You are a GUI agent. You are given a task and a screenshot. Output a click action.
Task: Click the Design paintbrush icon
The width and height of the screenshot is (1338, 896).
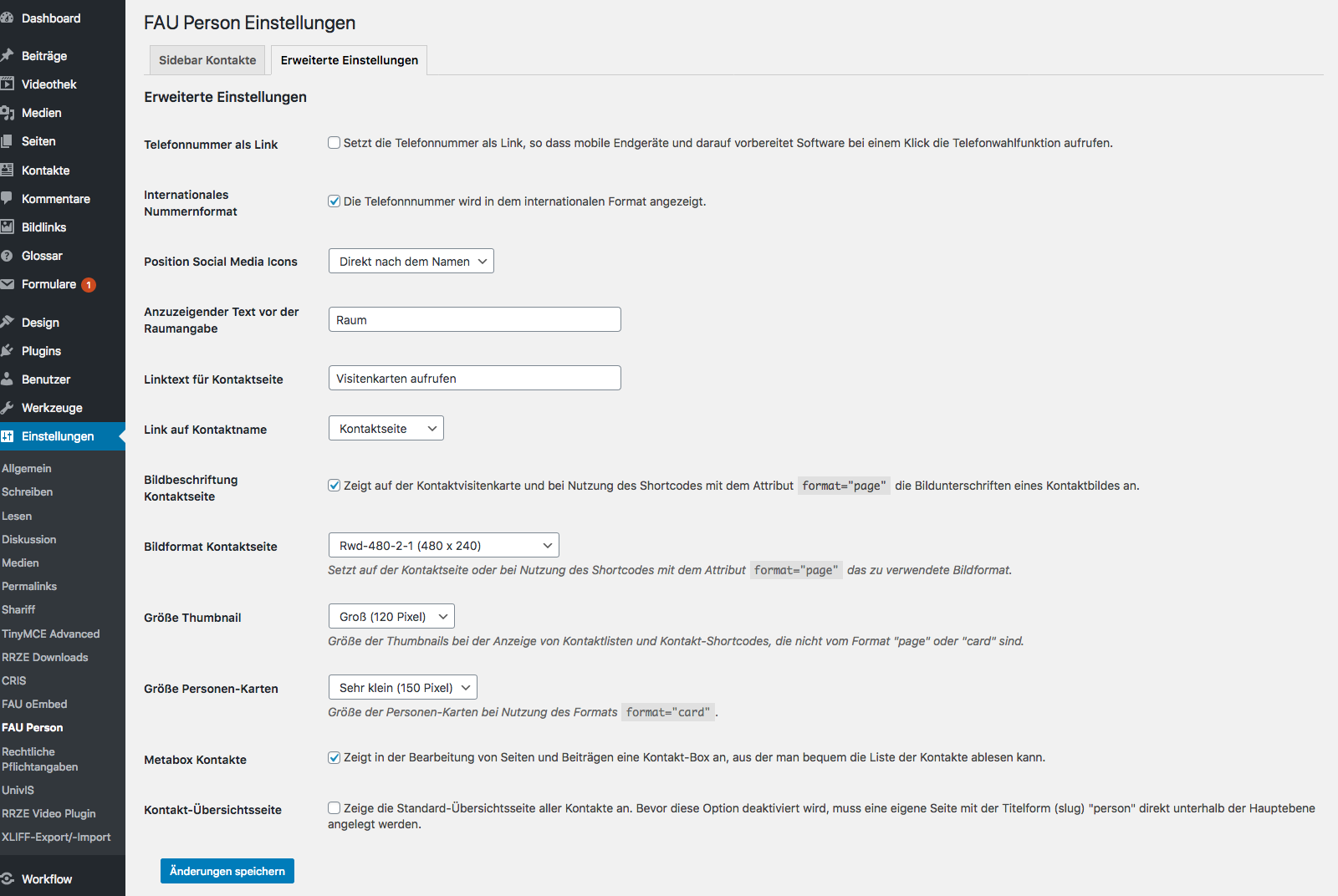coord(8,322)
